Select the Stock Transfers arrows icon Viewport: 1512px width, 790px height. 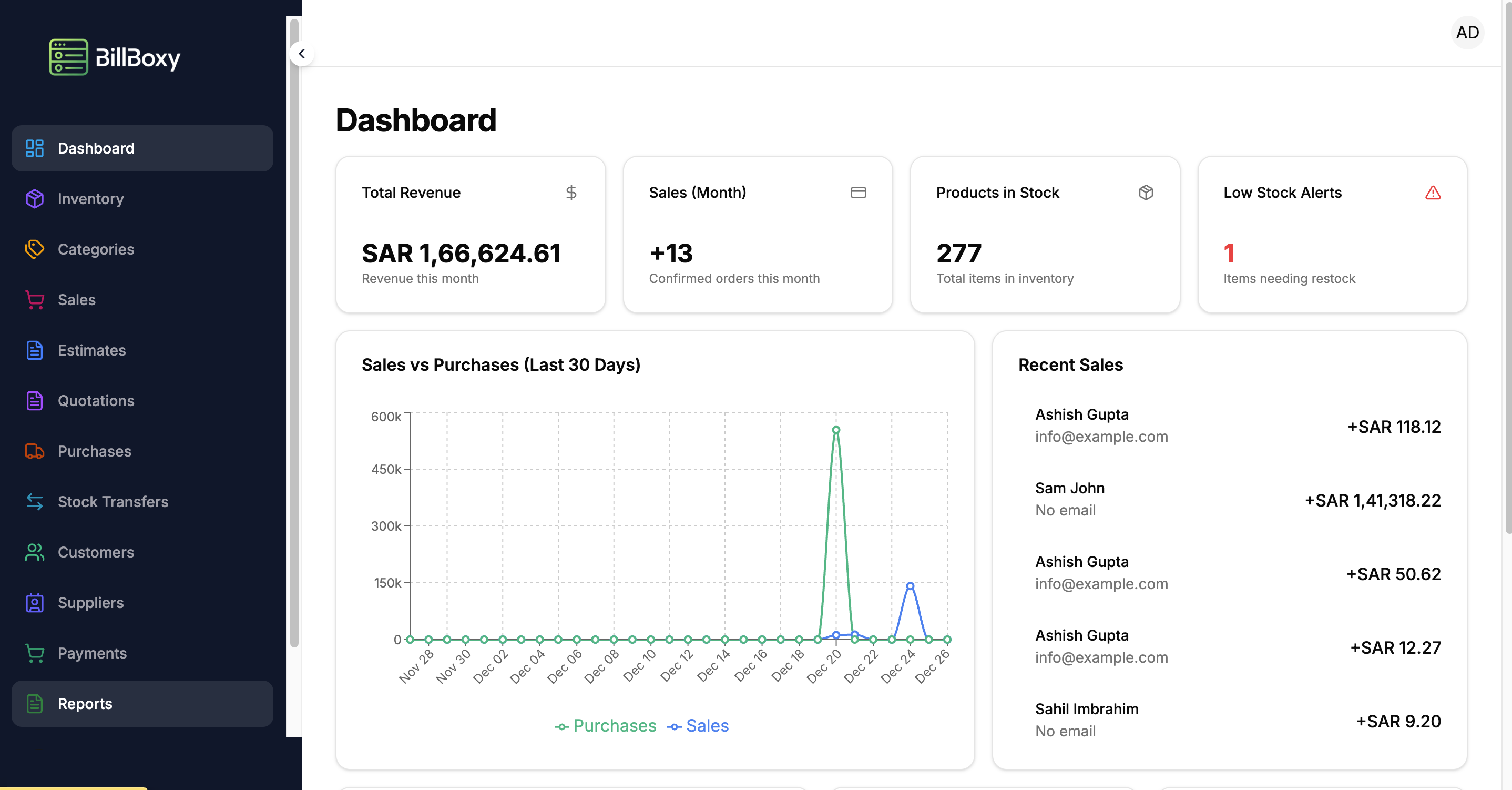click(x=34, y=502)
